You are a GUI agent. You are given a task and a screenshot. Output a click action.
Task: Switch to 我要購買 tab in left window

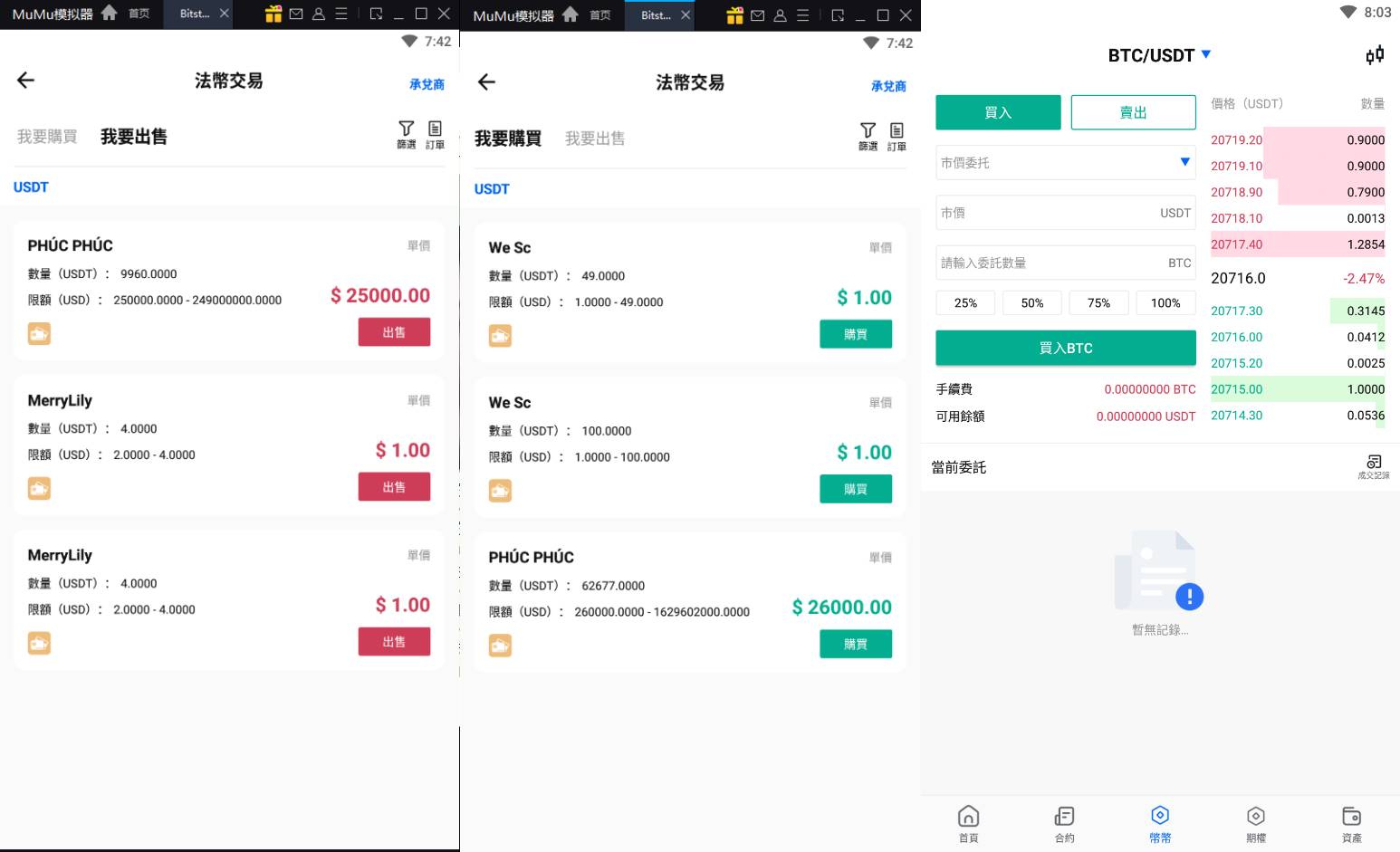pos(47,137)
